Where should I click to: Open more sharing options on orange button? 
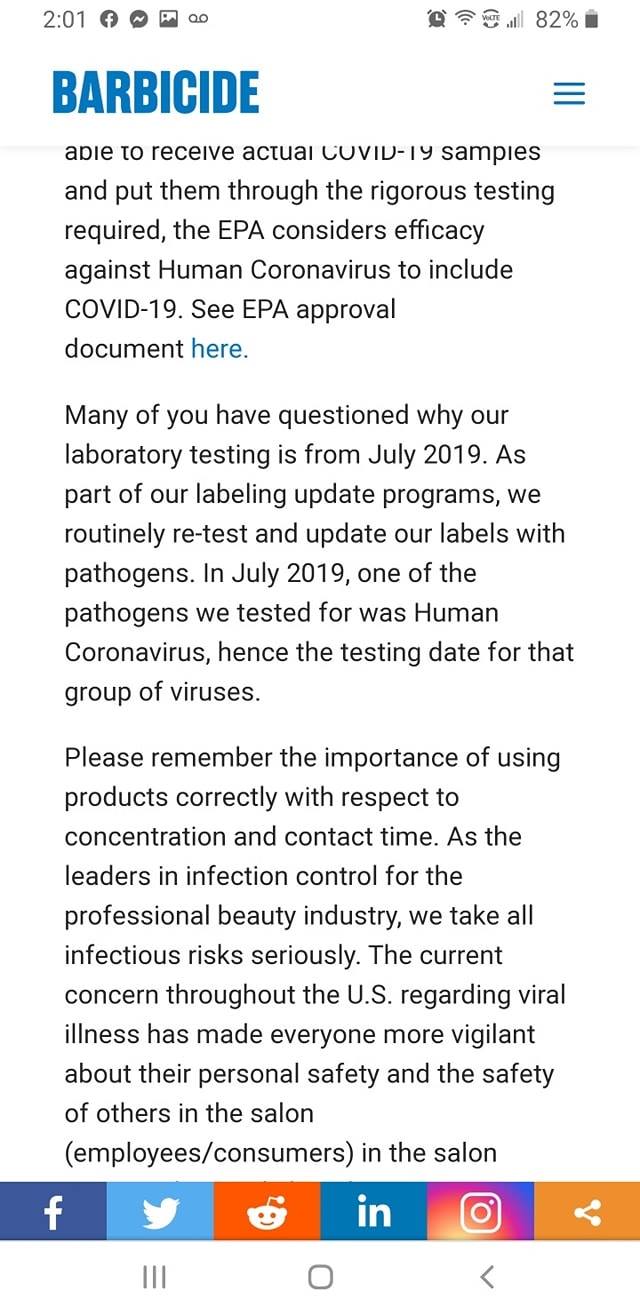point(587,1212)
